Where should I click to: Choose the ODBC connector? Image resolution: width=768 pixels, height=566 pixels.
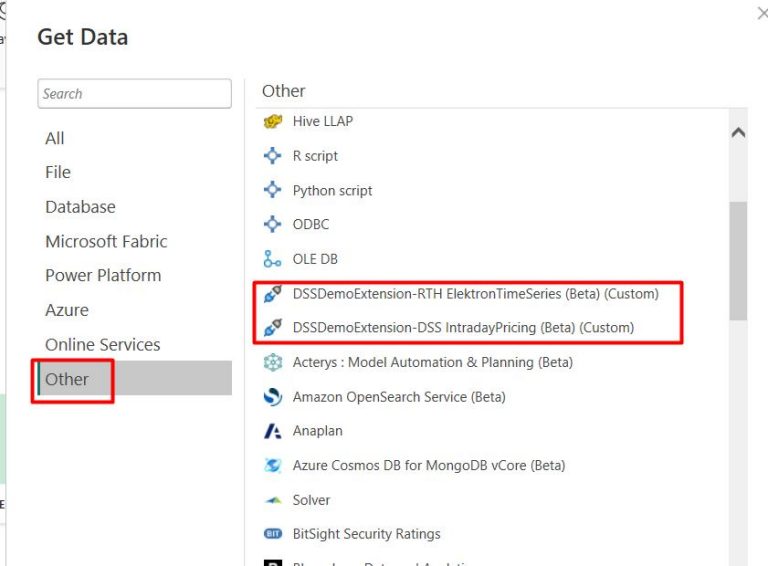click(x=311, y=224)
